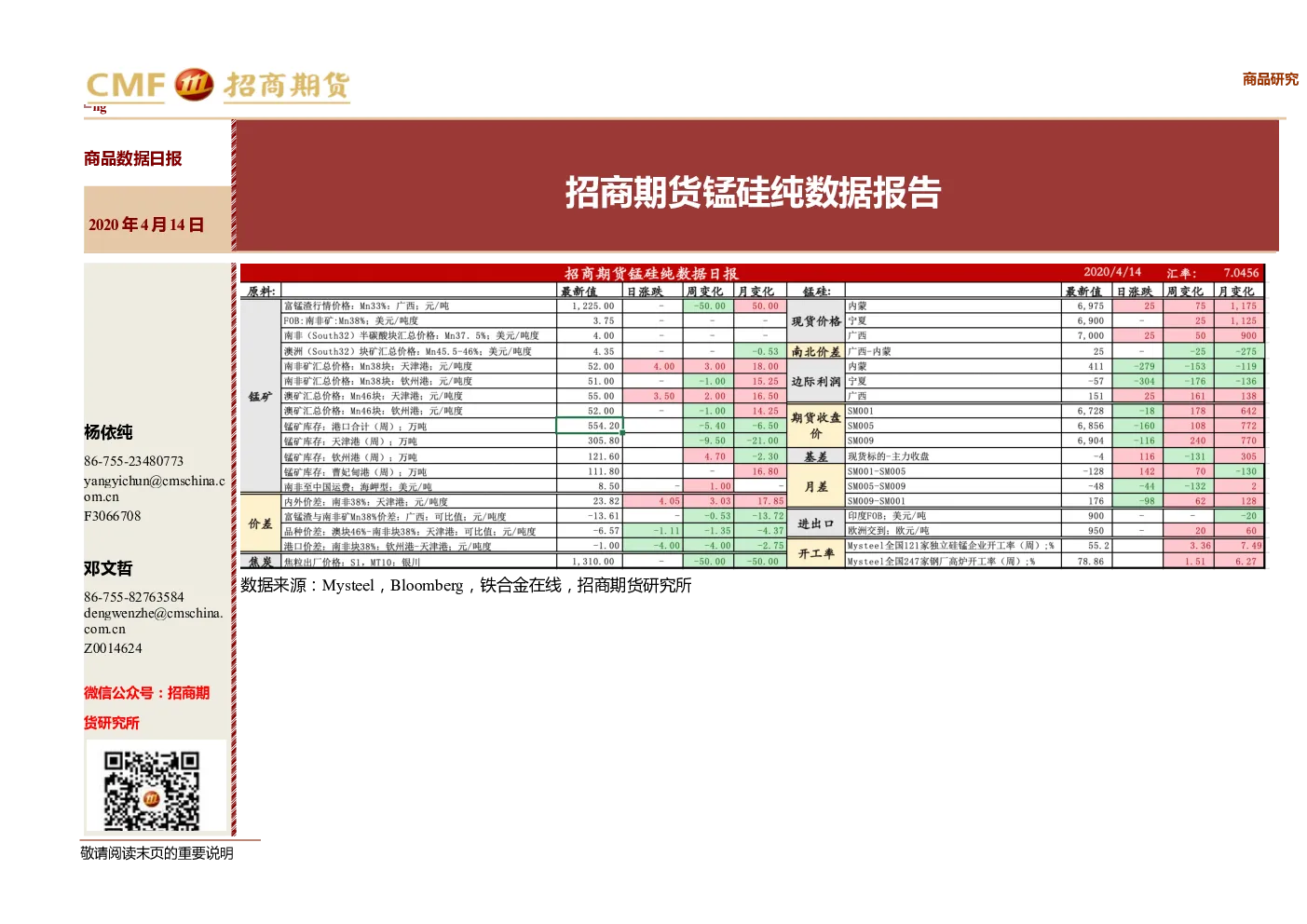Select the 开工率 group cell
The width and height of the screenshot is (1307, 924).
point(816,553)
